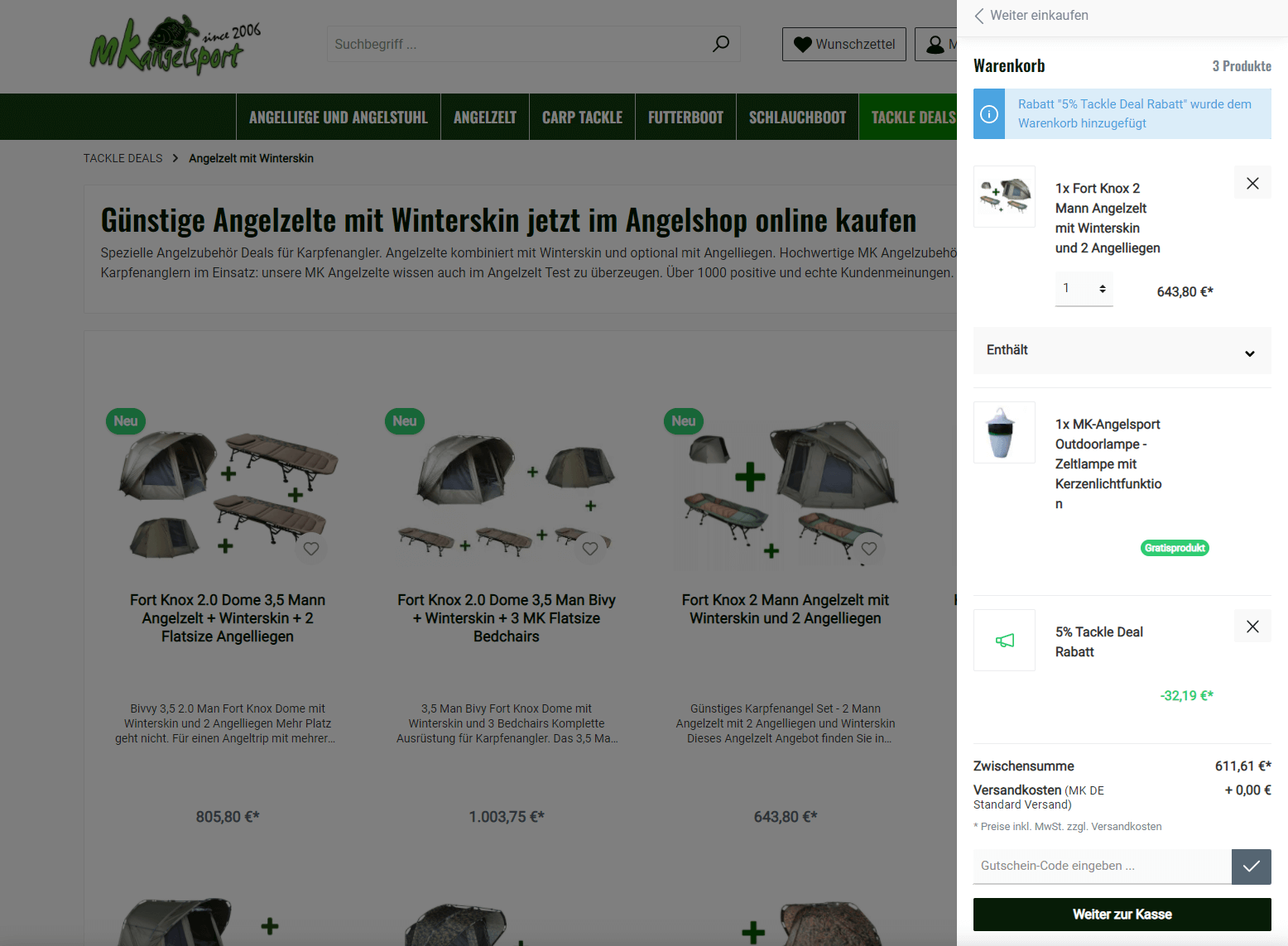1288x946 pixels.
Task: Click the search magnifier icon
Action: [720, 44]
